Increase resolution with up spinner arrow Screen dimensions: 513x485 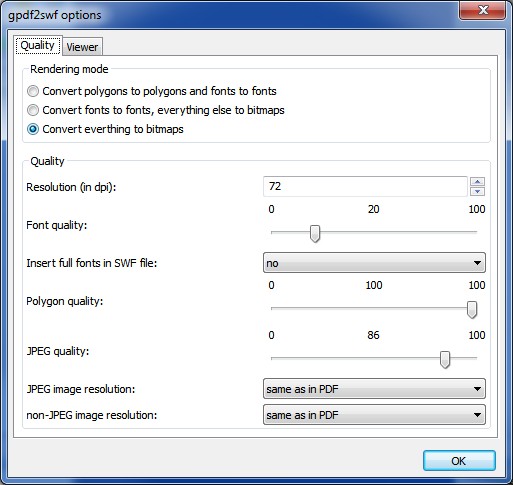[477, 182]
